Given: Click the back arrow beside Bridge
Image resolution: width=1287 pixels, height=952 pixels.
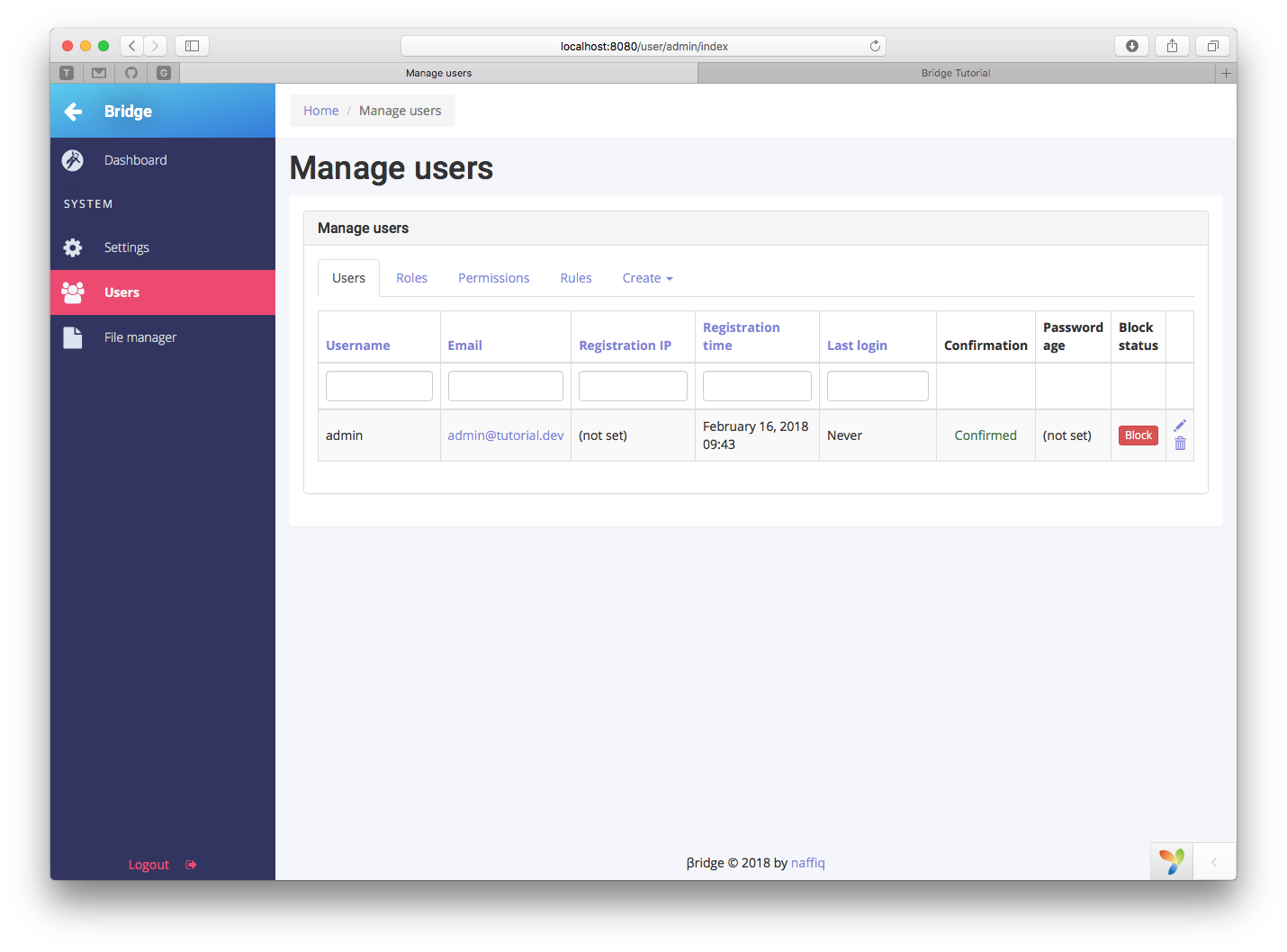Looking at the screenshot, I should pyautogui.click(x=73, y=112).
